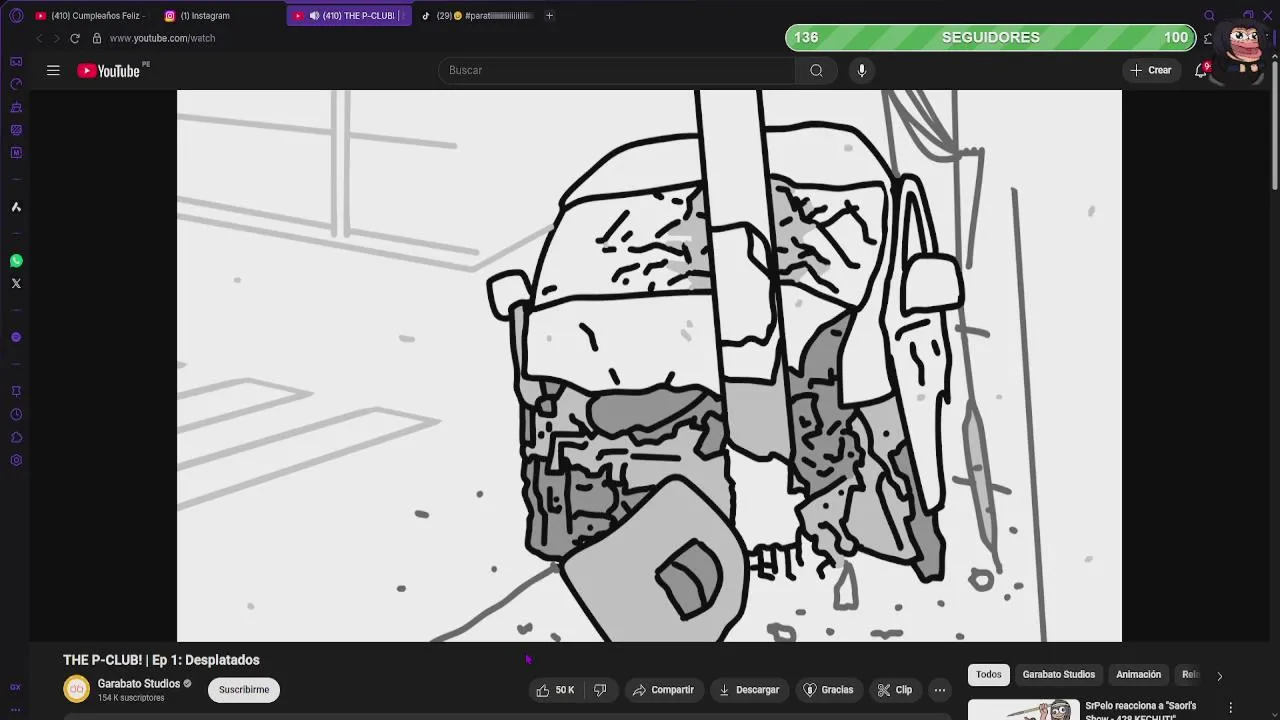This screenshot has height=720, width=1280.
Task: Open WhatsApp in the browser sidebar
Action: (16, 261)
